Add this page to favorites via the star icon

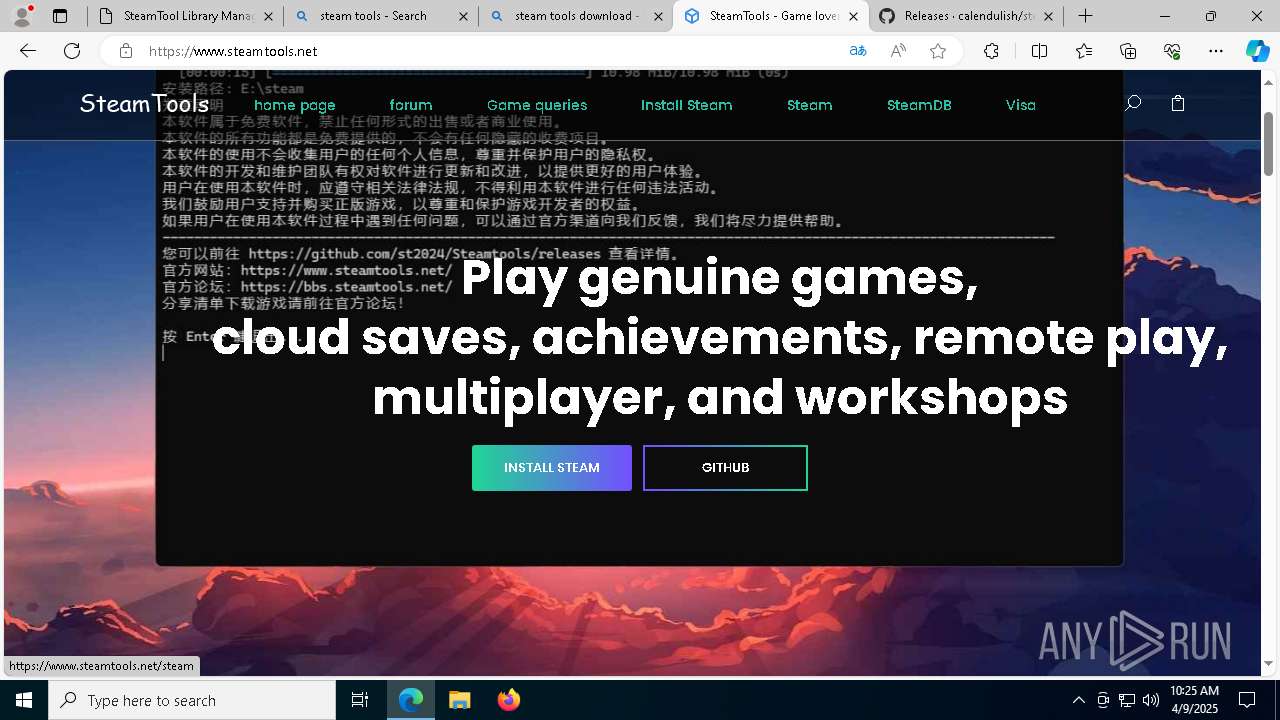tap(938, 51)
